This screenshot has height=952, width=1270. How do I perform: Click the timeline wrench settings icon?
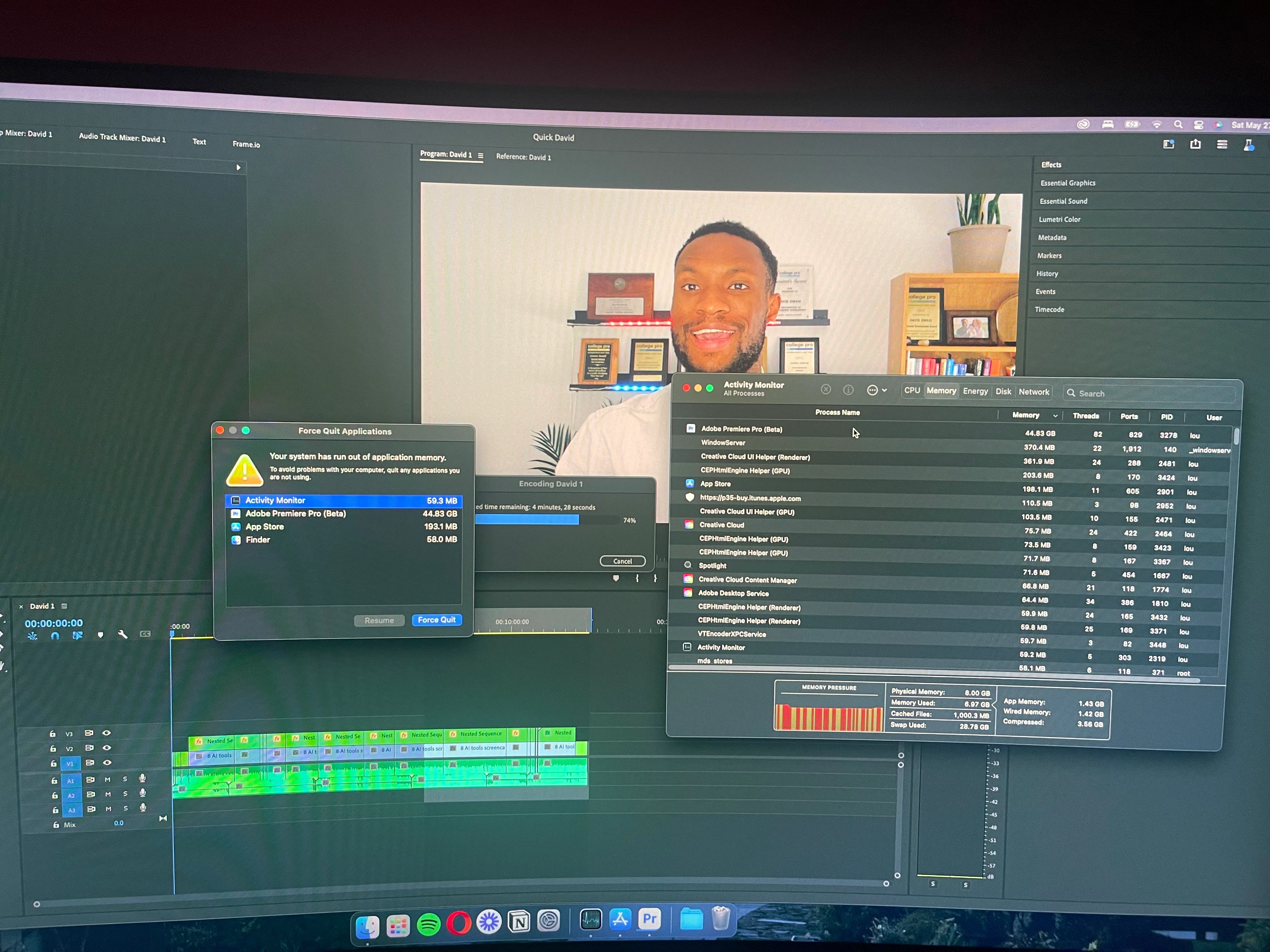pyautogui.click(x=122, y=635)
